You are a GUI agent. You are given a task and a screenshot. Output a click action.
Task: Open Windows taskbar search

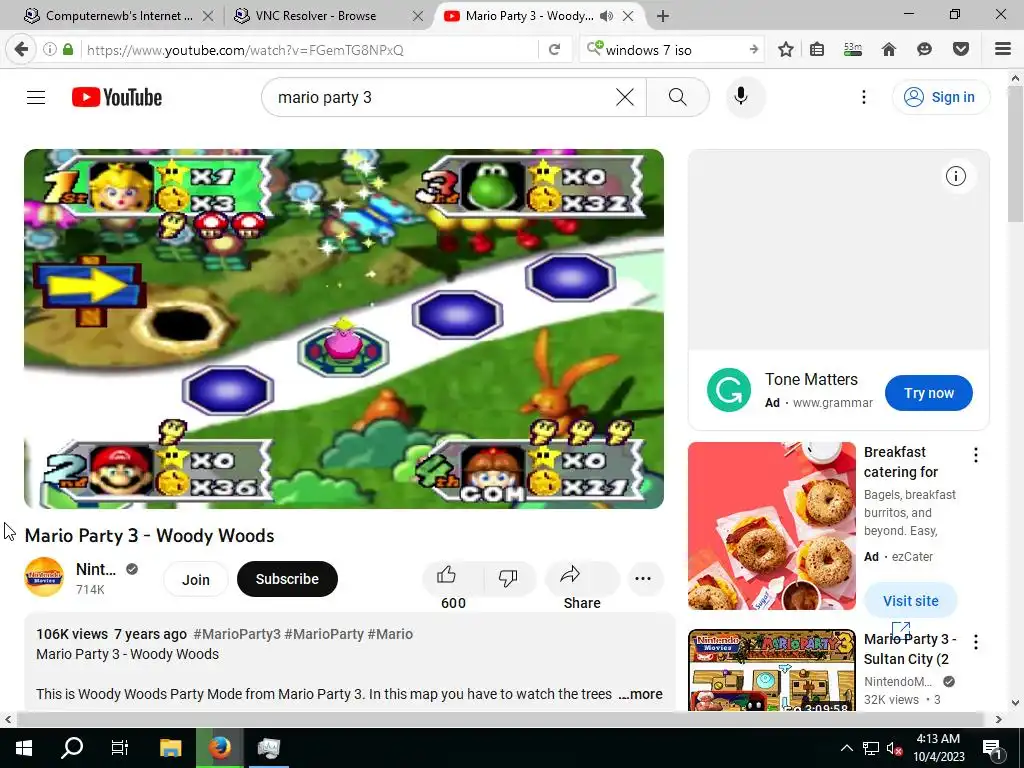pyautogui.click(x=72, y=748)
